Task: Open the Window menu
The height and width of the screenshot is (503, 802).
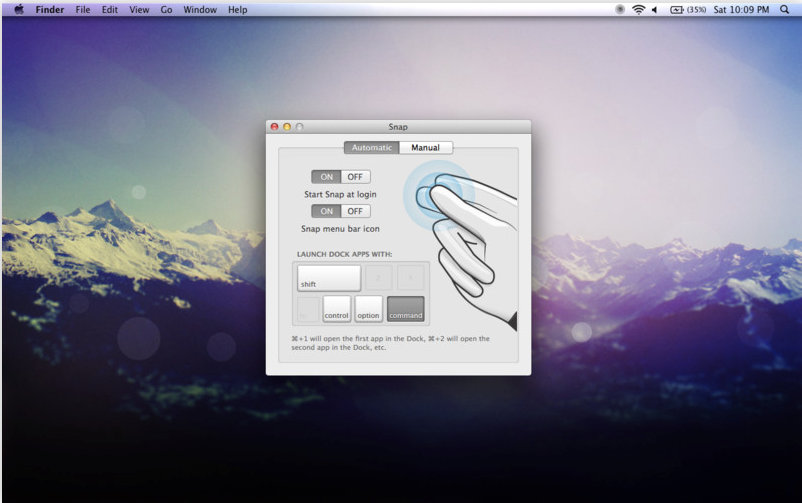Action: [x=200, y=9]
